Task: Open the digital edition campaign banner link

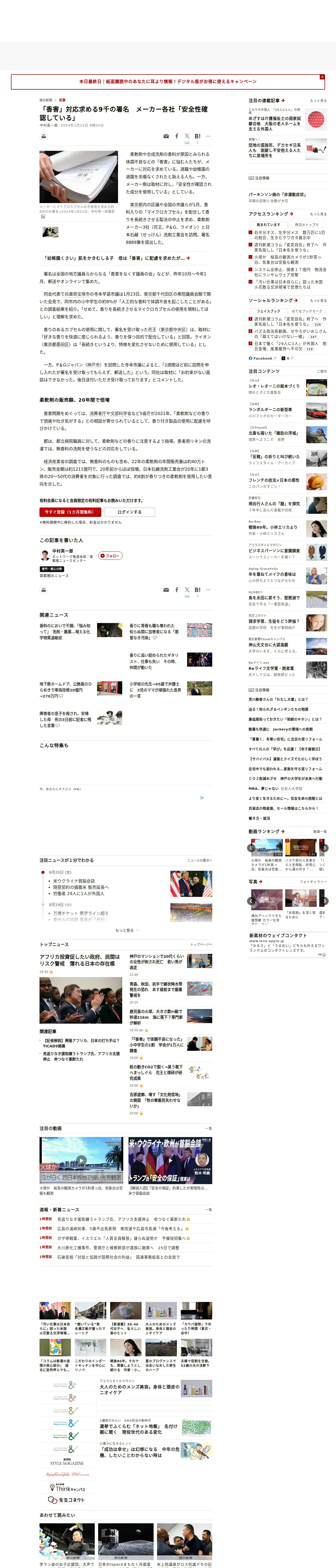Action: pyautogui.click(x=168, y=82)
